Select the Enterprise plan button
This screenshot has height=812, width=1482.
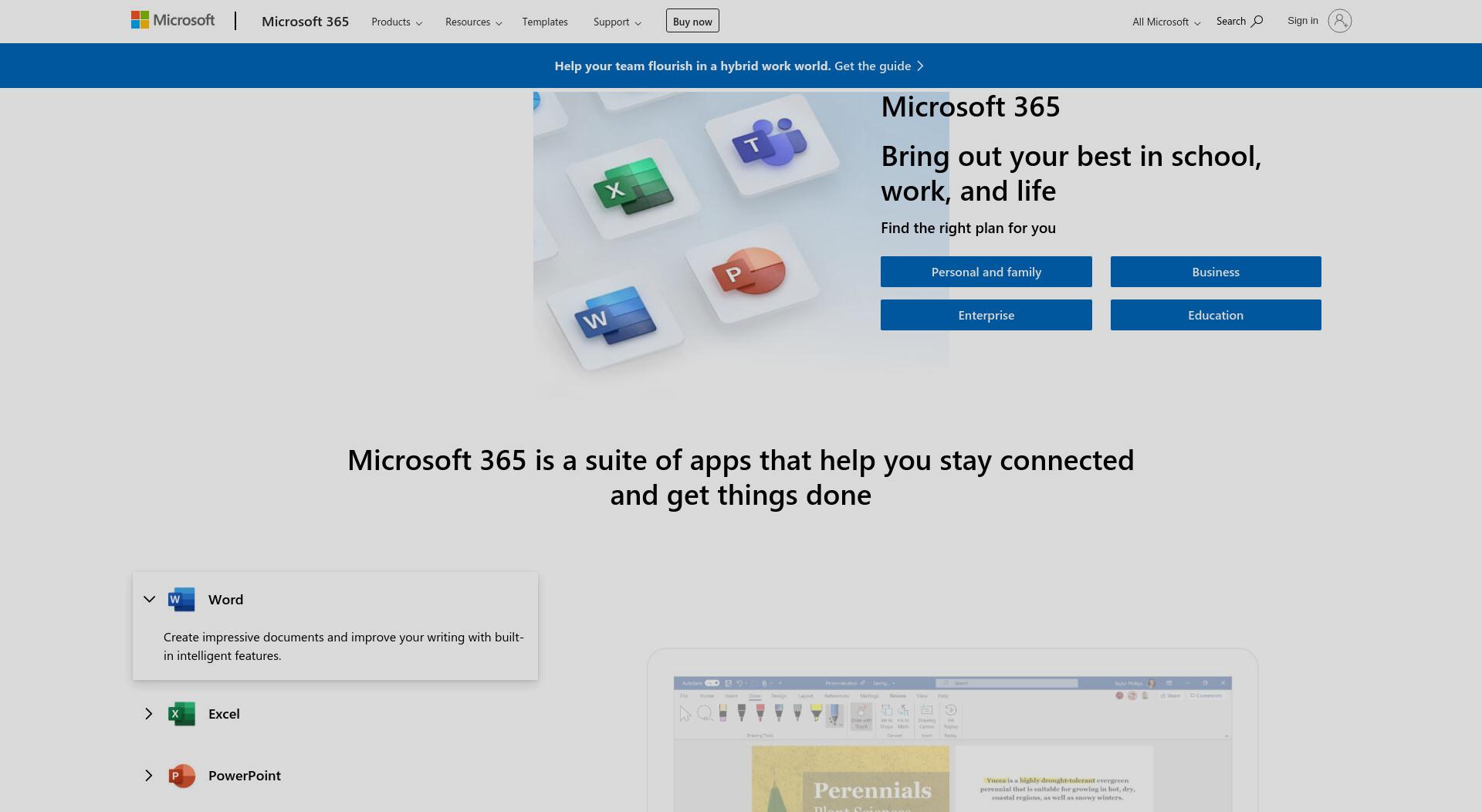pos(986,315)
